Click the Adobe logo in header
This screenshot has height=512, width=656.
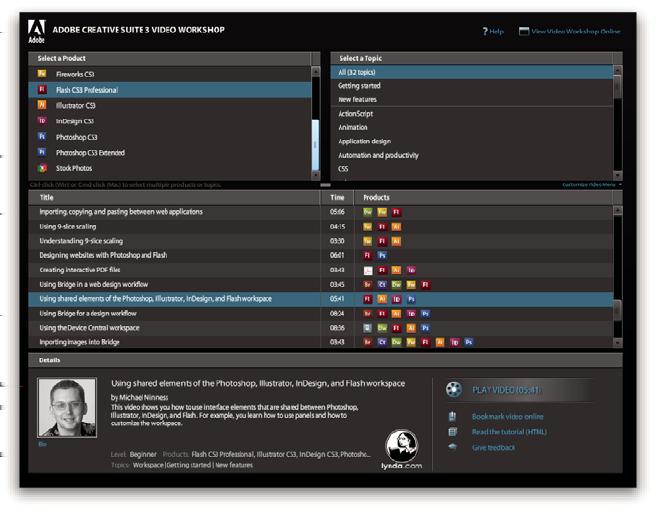[x=36, y=31]
